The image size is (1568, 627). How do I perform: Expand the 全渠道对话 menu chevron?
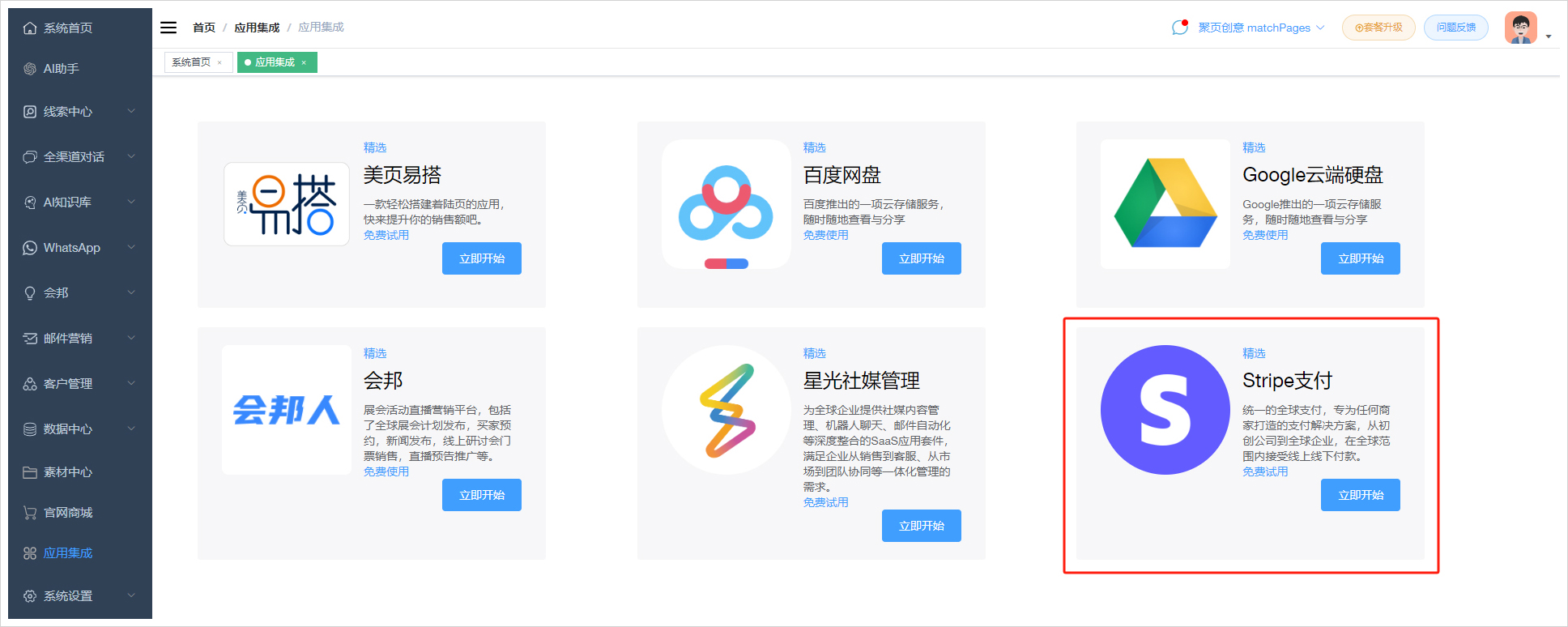[x=131, y=156]
